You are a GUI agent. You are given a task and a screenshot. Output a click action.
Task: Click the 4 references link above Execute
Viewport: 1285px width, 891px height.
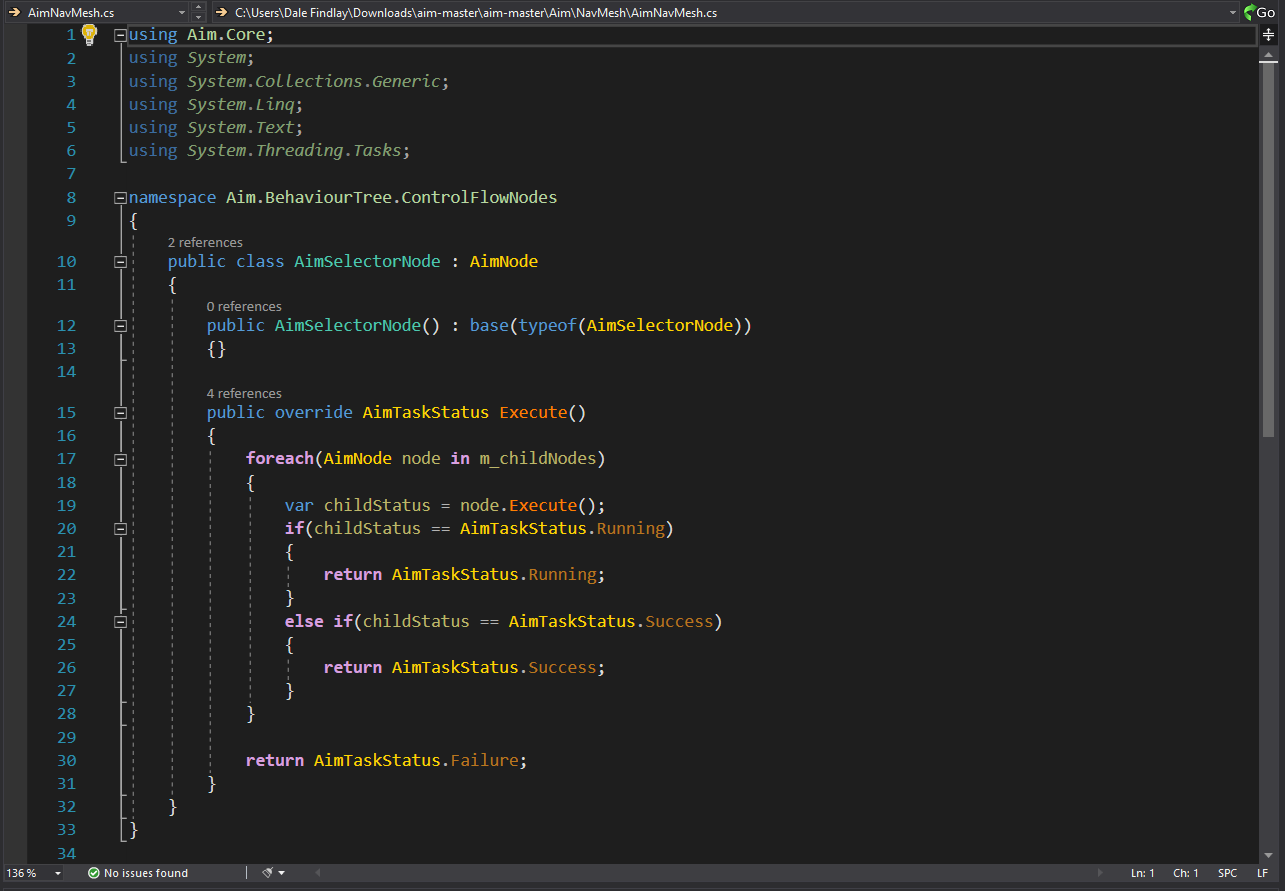coord(244,393)
